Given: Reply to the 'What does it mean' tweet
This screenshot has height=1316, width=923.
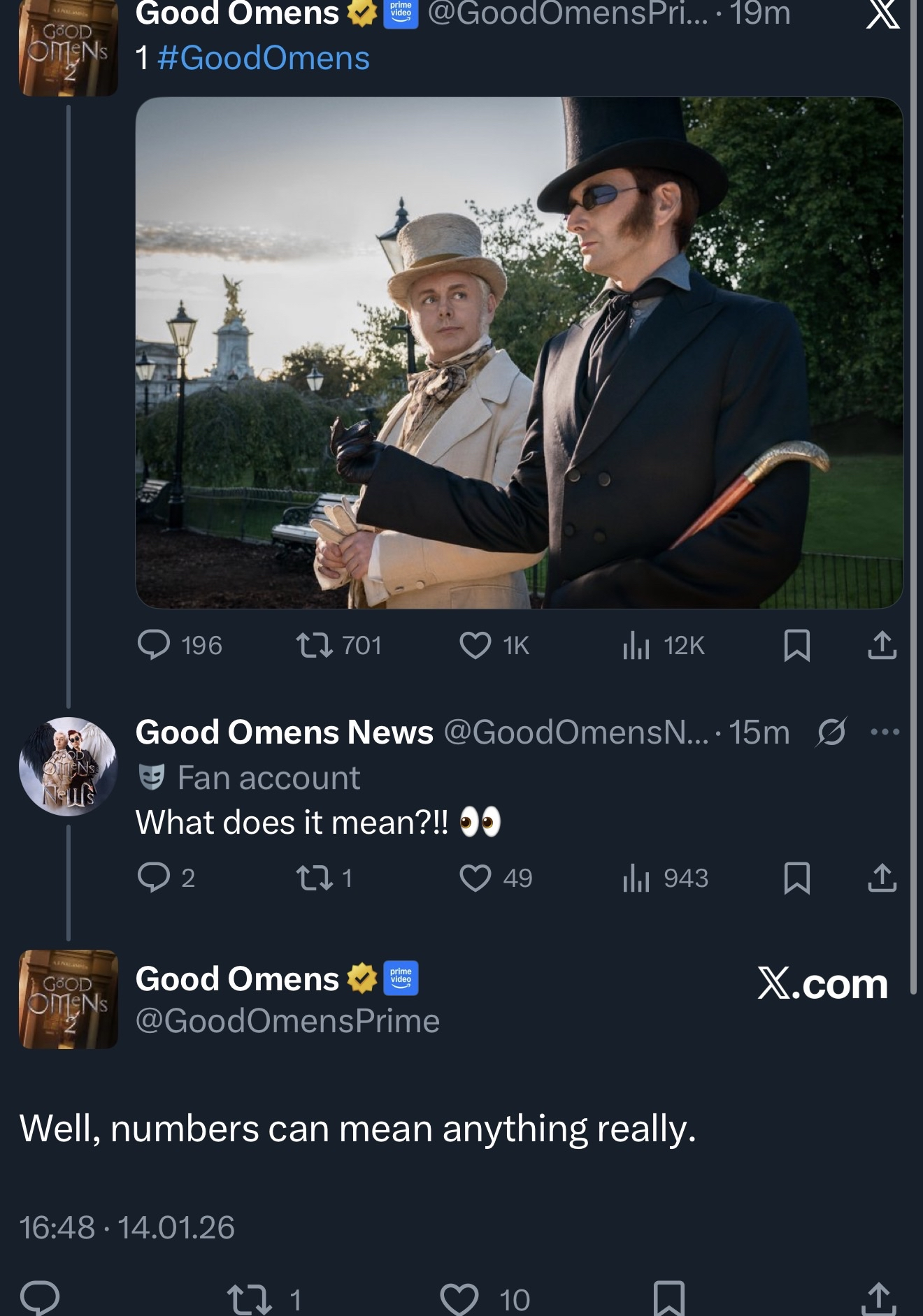Looking at the screenshot, I should click(154, 878).
